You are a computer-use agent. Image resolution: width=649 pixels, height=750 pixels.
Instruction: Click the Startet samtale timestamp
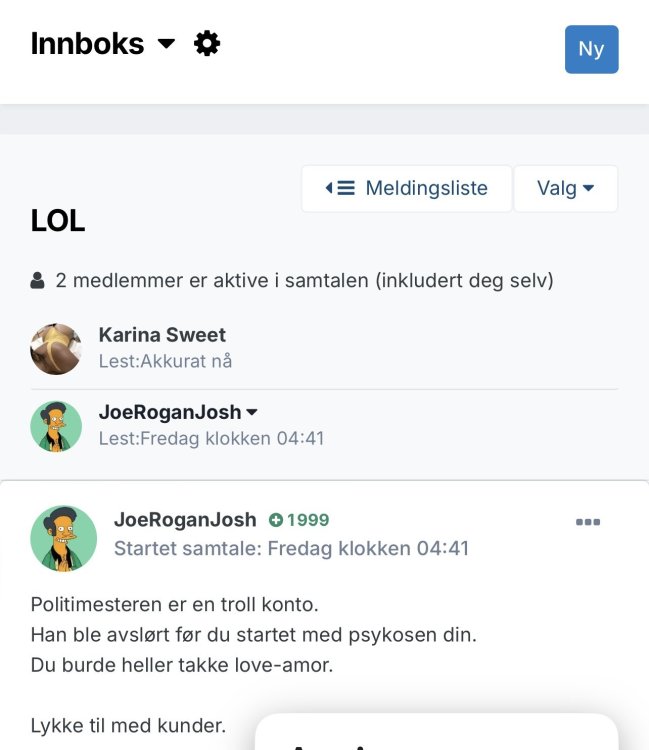tap(291, 548)
